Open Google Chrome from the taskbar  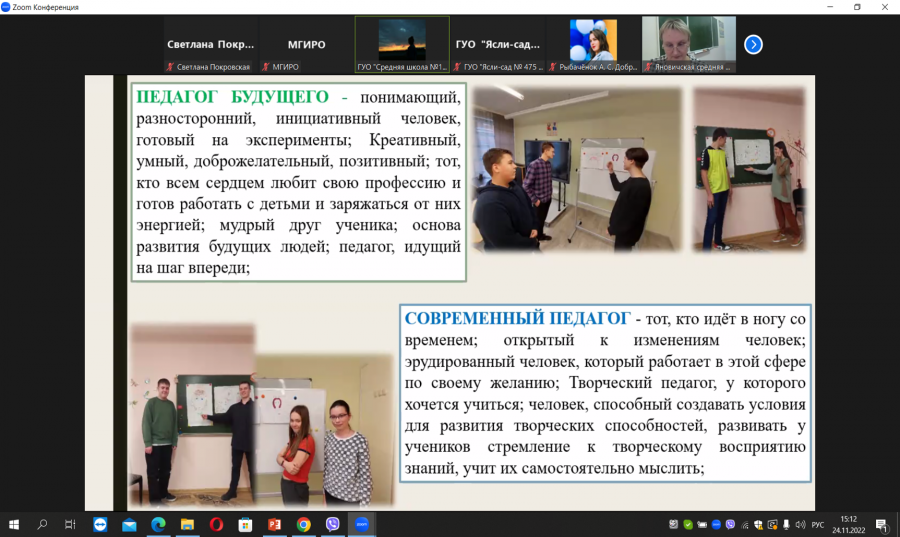pyautogui.click(x=304, y=524)
